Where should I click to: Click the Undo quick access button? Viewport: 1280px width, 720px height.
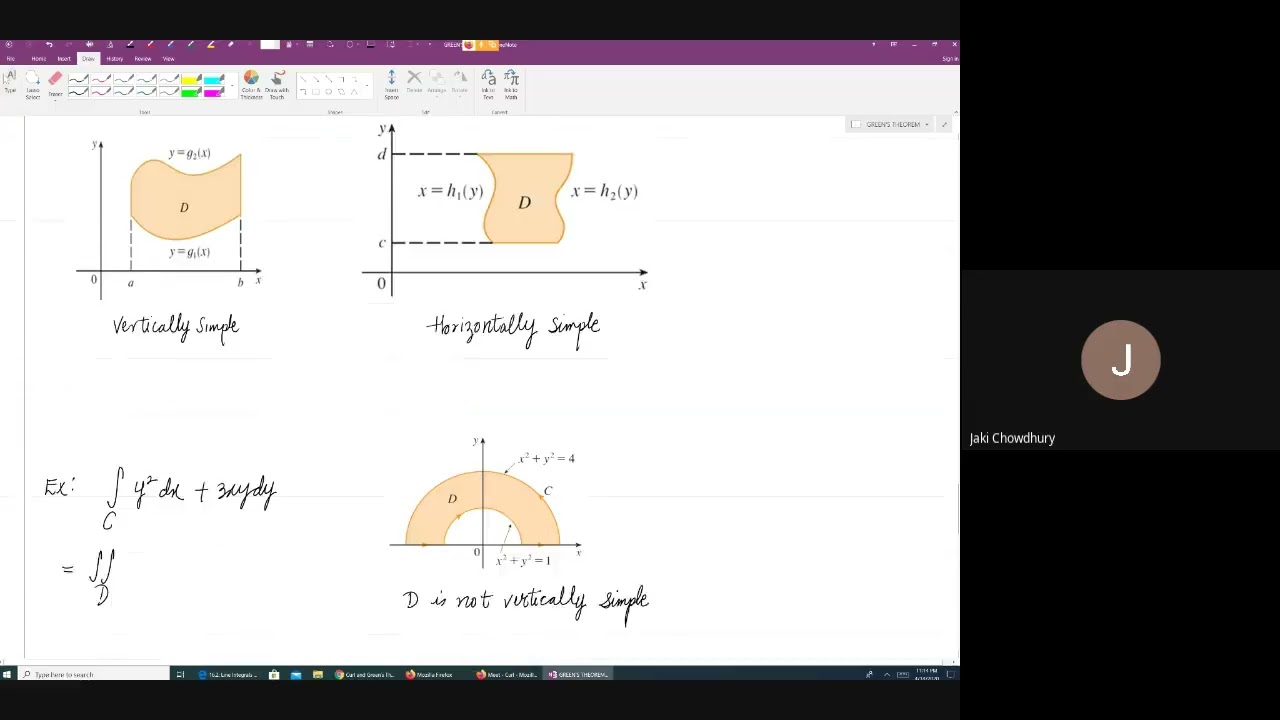click(x=48, y=45)
